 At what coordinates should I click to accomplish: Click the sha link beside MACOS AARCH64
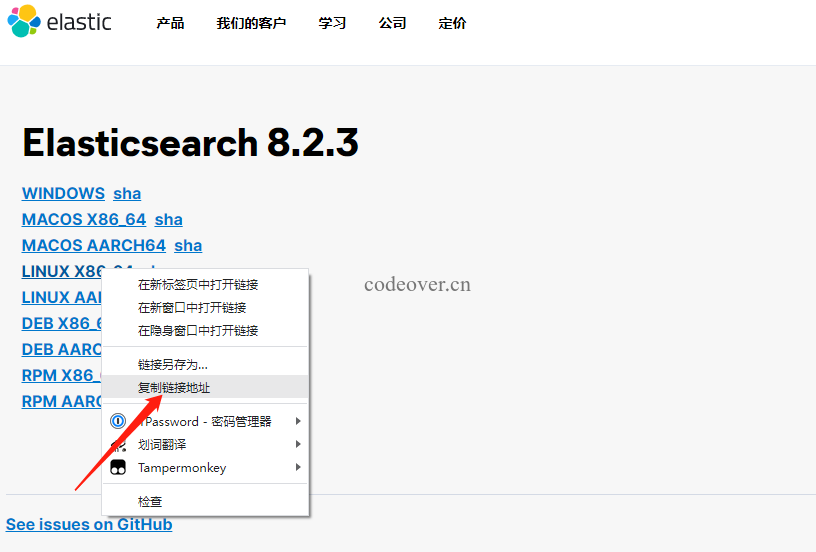click(x=188, y=245)
